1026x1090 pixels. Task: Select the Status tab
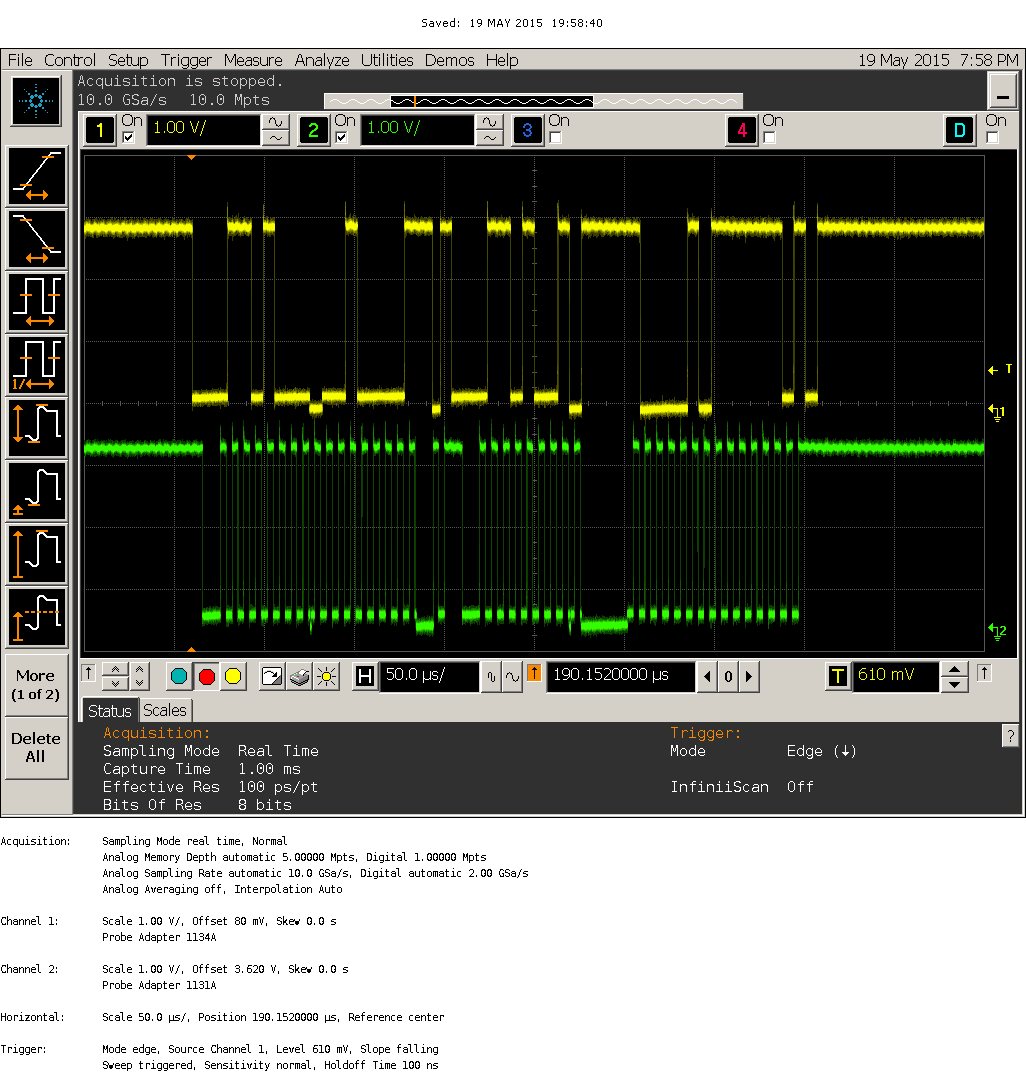(x=110, y=710)
